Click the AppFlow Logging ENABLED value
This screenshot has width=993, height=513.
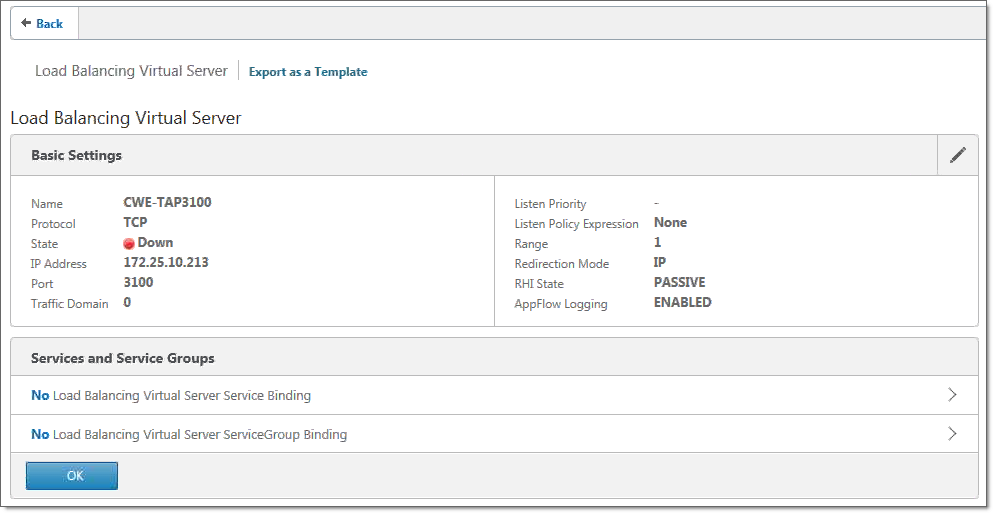point(683,302)
